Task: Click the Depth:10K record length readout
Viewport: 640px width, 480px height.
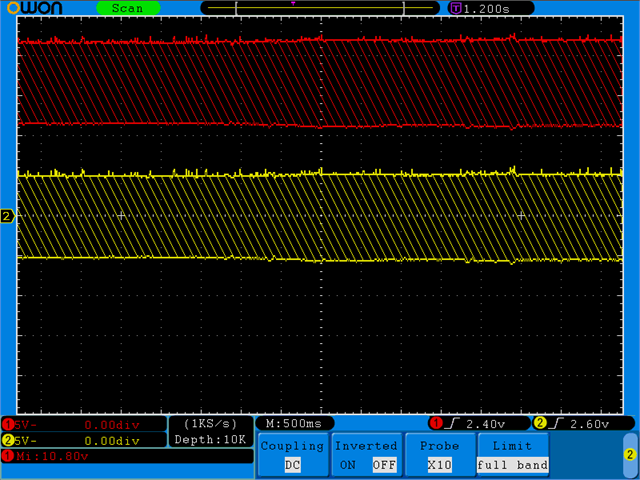Action: (209, 440)
